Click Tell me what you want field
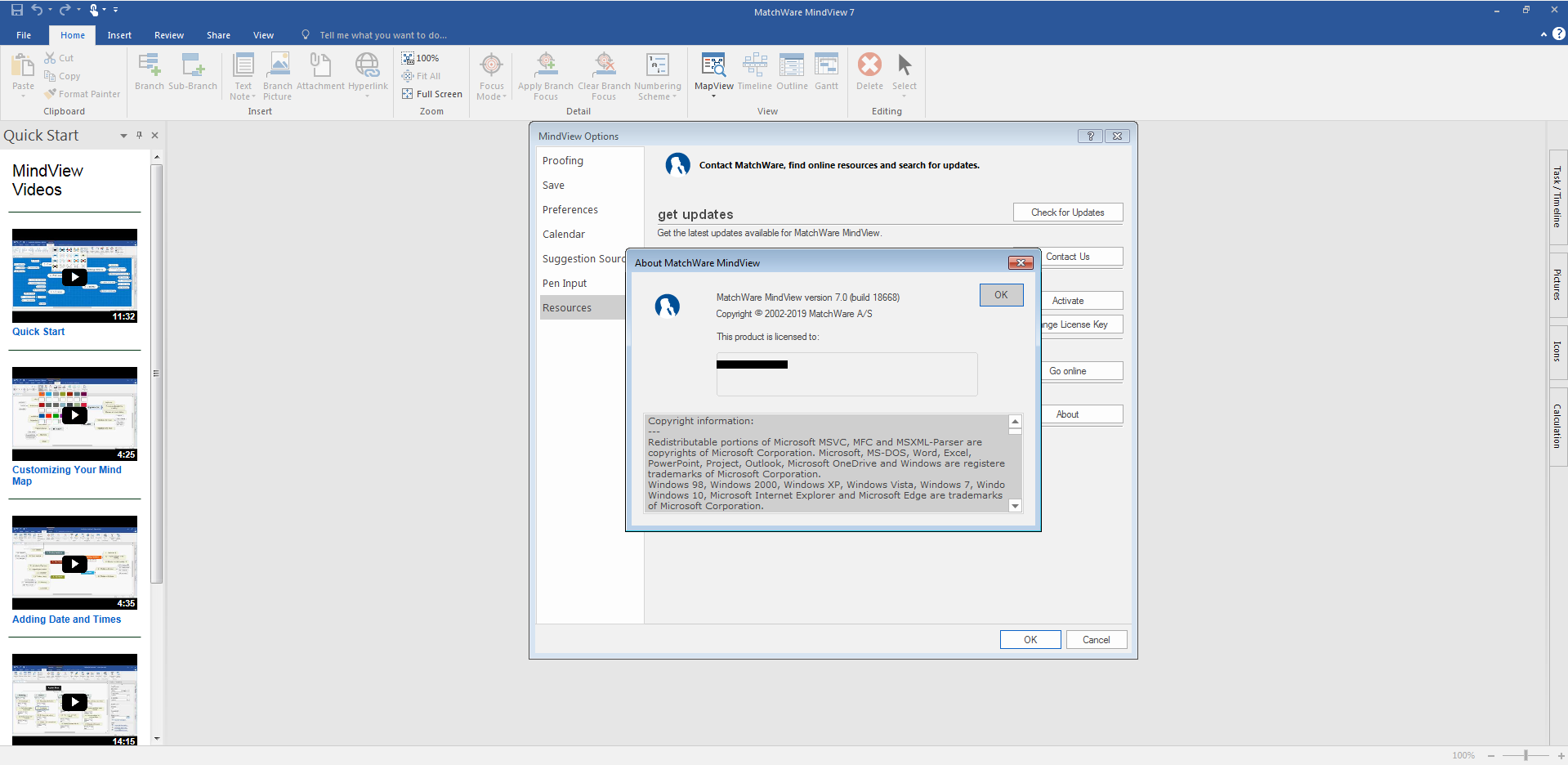This screenshot has width=1568, height=765. pyautogui.click(x=383, y=35)
